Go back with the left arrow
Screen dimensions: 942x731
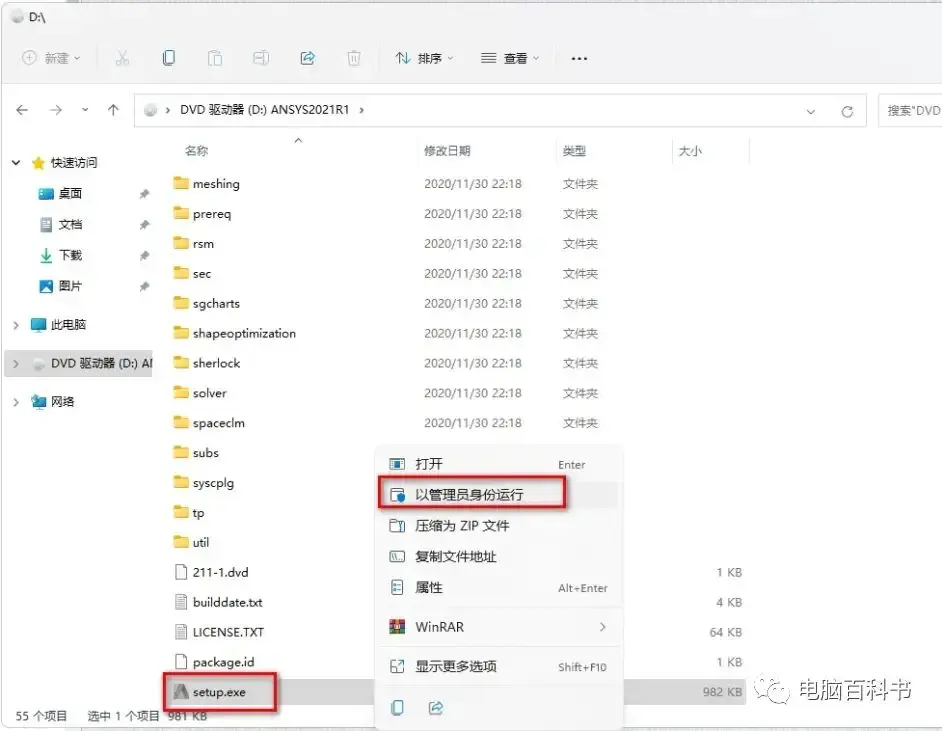pos(22,110)
